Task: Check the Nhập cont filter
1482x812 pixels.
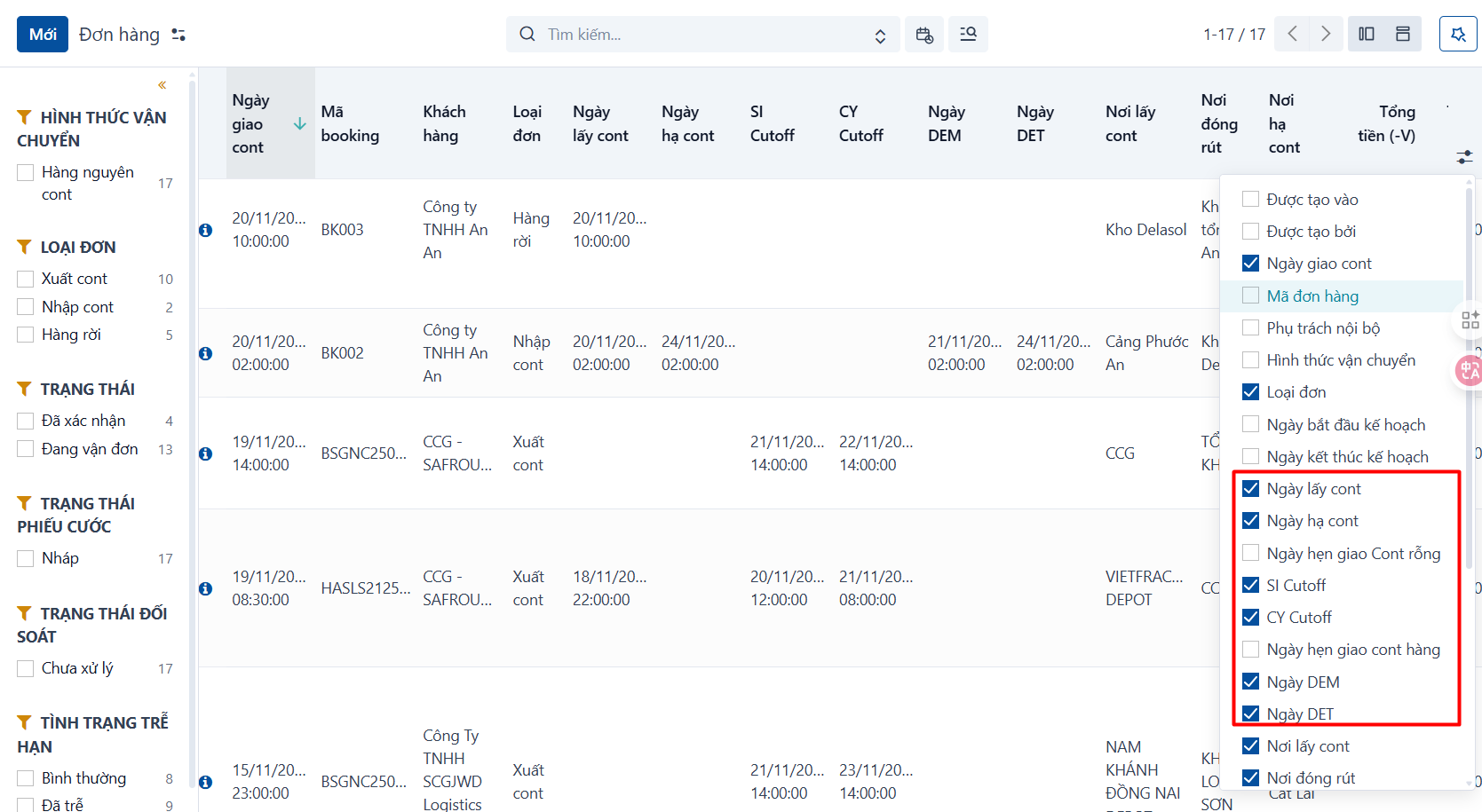Action: [26, 307]
